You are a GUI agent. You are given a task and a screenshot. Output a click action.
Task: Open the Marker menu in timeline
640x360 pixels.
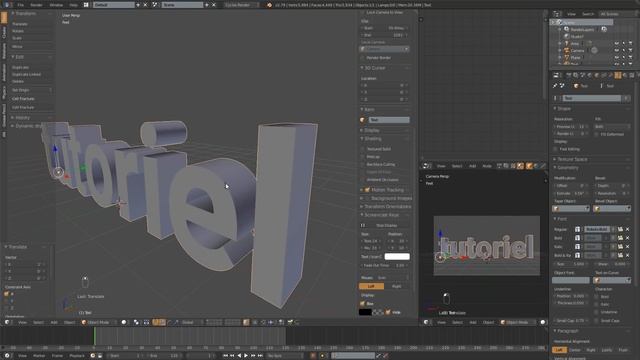coord(39,356)
